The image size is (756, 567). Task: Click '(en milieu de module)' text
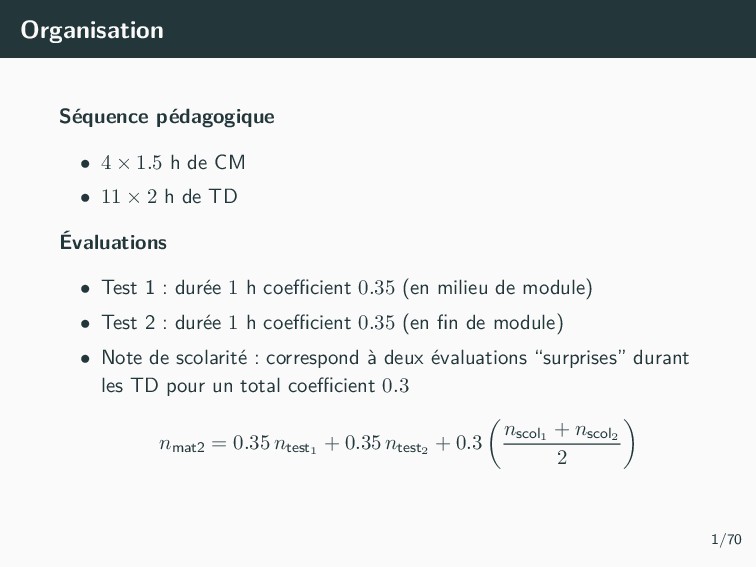[498, 288]
